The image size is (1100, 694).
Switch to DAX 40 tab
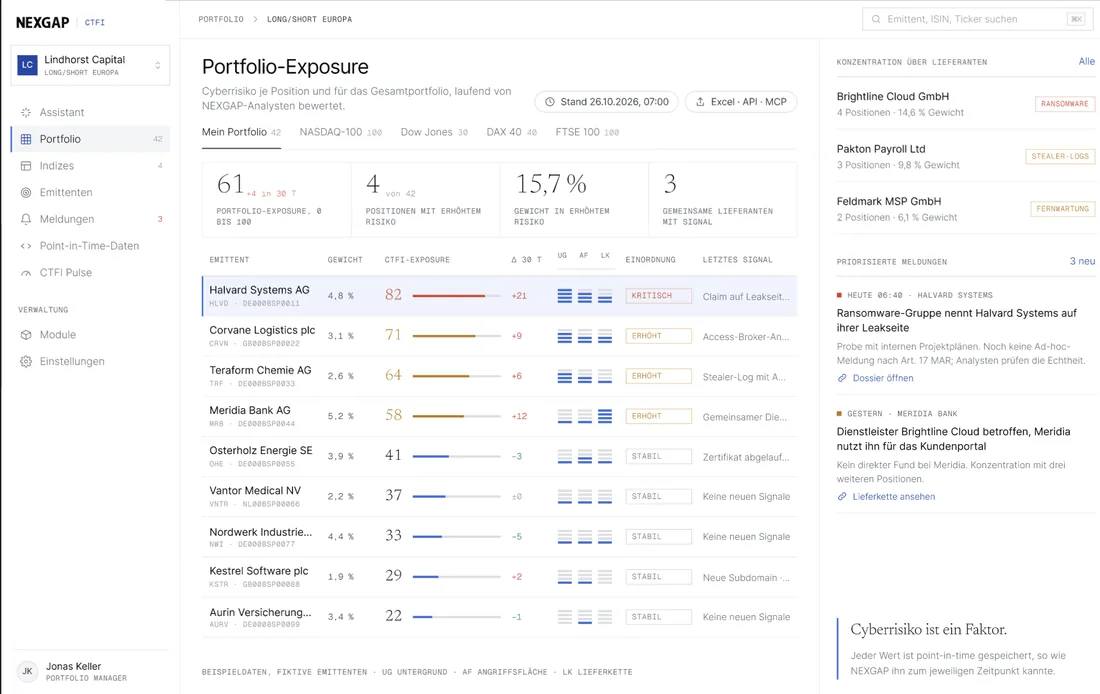(x=511, y=133)
